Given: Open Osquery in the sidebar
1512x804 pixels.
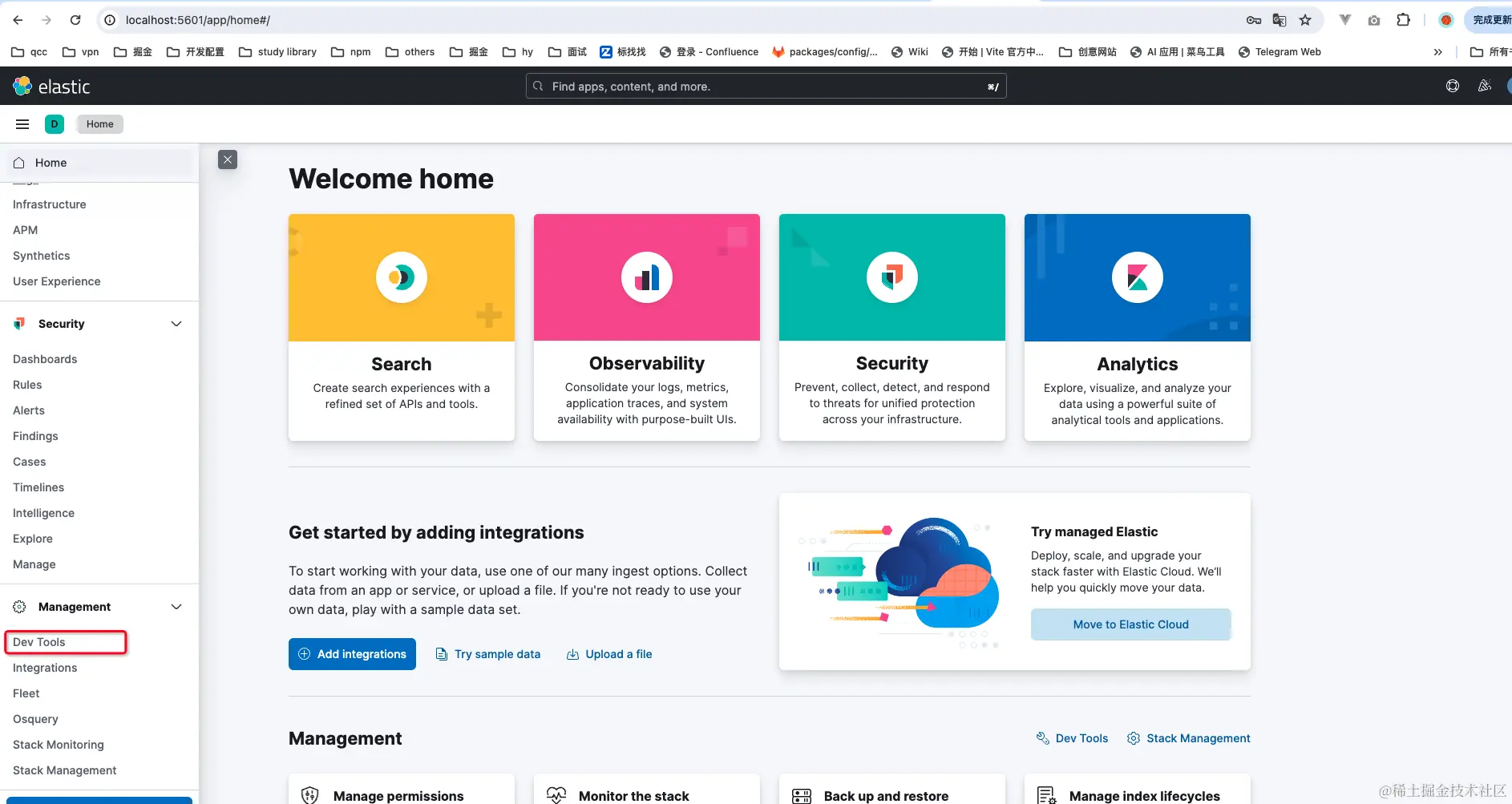Looking at the screenshot, I should click(35, 719).
